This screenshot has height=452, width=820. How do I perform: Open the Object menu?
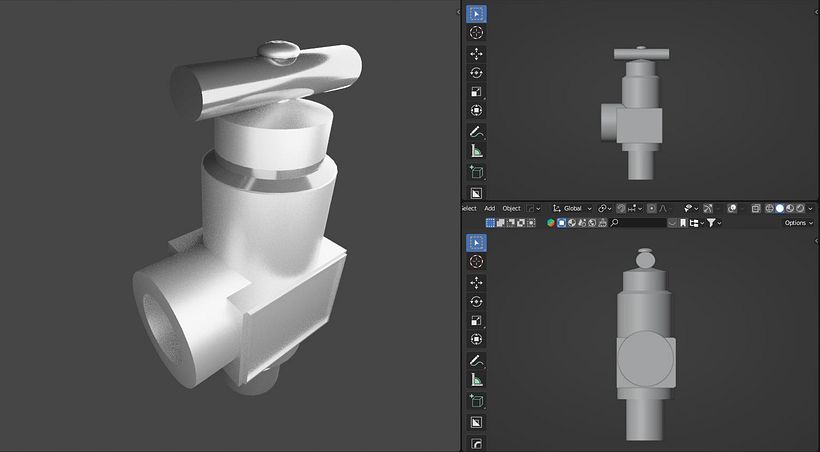(511, 208)
